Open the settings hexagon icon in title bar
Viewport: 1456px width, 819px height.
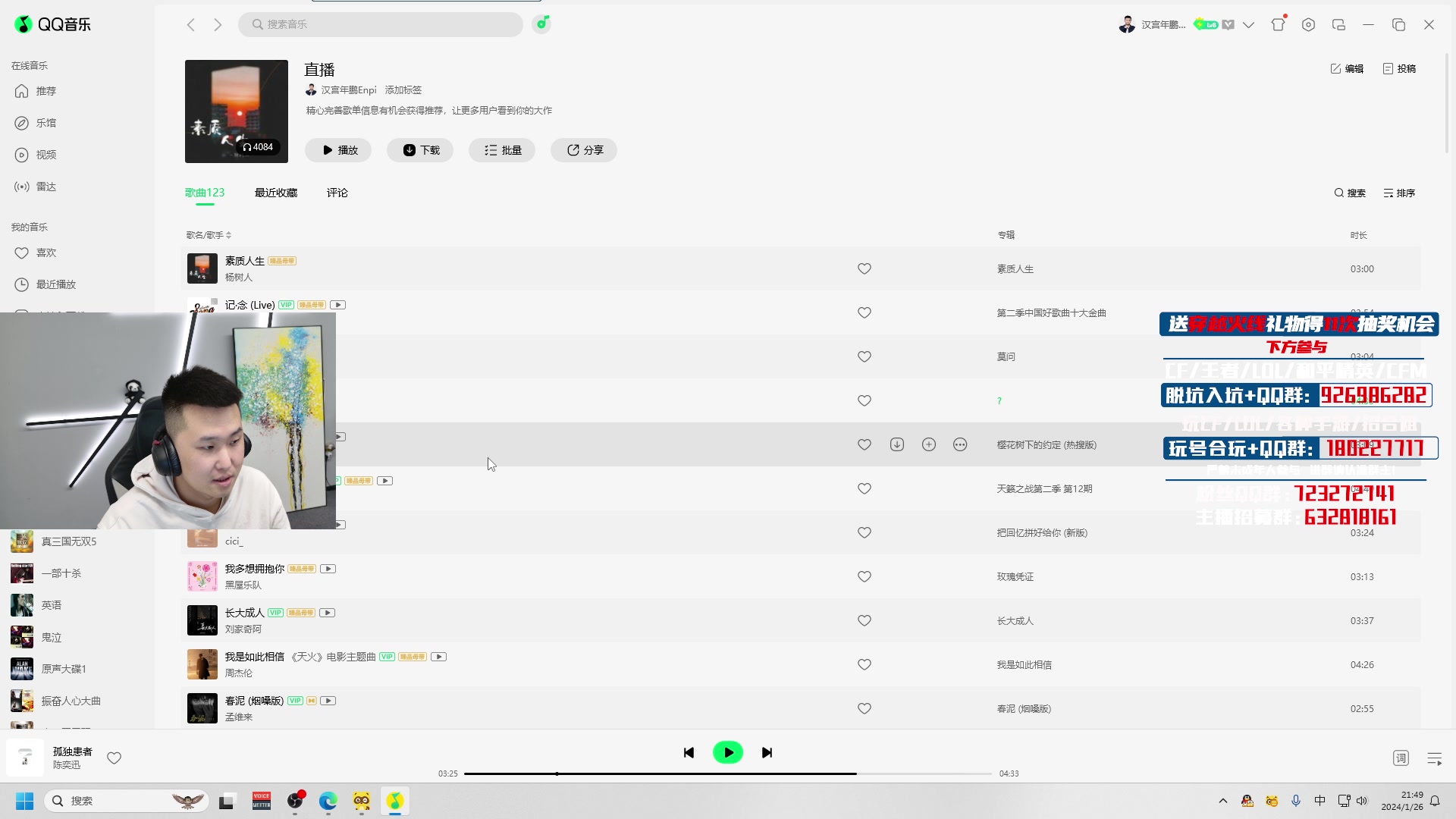1308,25
